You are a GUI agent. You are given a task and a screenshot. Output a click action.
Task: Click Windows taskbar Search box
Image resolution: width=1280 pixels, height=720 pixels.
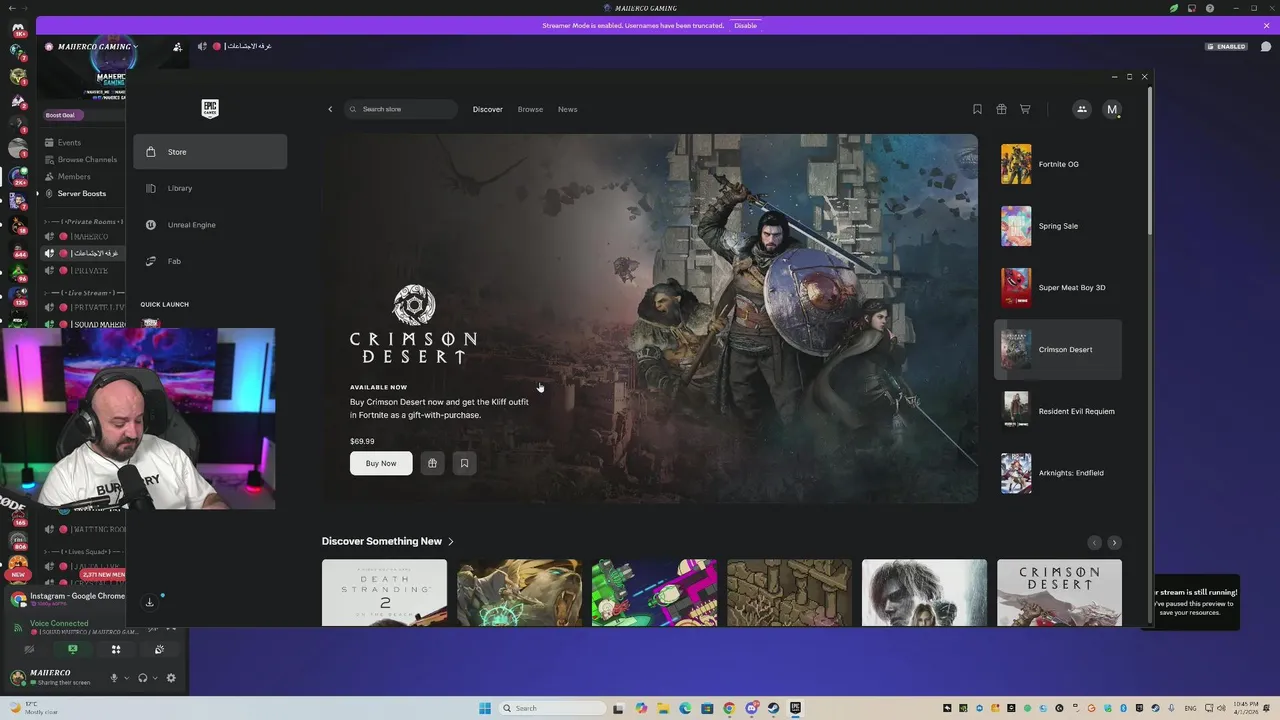553,708
